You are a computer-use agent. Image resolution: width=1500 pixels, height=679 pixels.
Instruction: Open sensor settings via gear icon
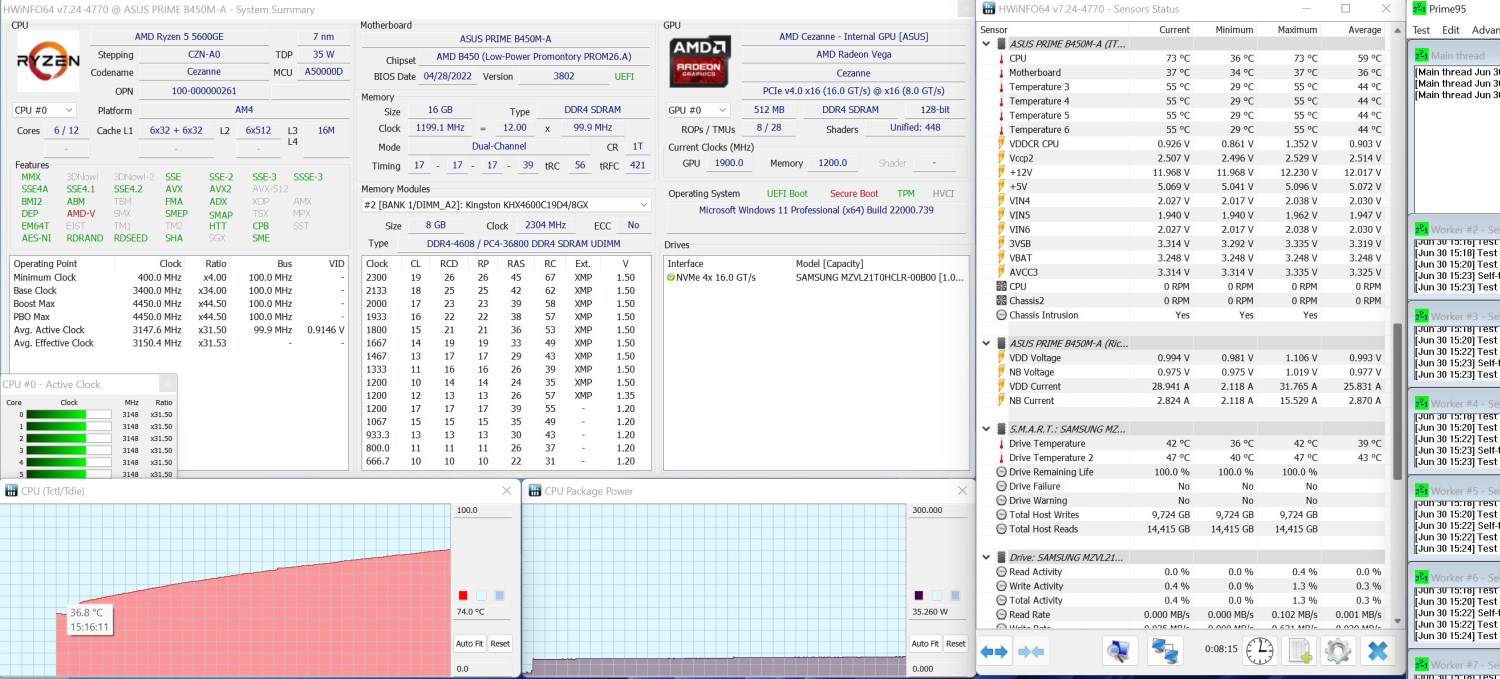coord(1337,652)
